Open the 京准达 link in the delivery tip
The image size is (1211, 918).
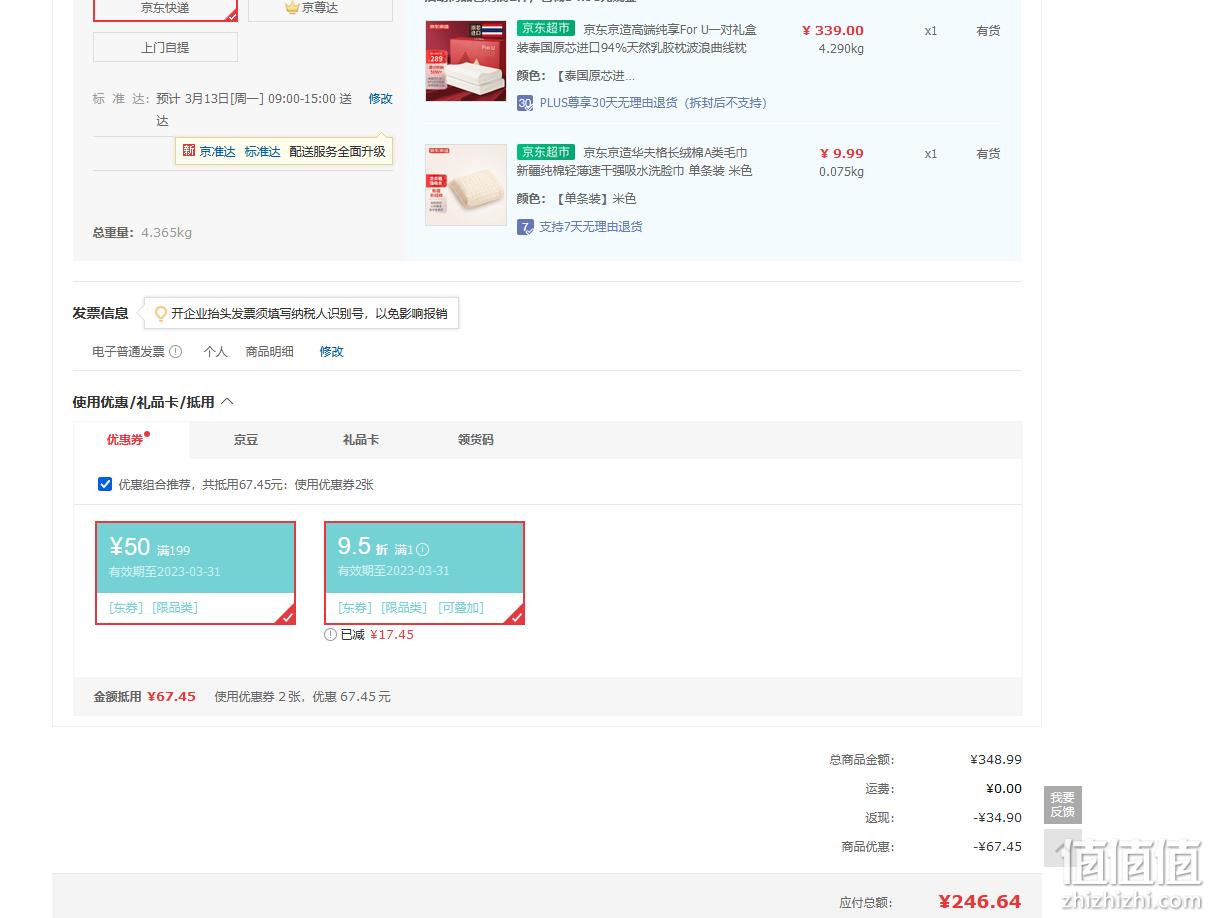(217, 152)
